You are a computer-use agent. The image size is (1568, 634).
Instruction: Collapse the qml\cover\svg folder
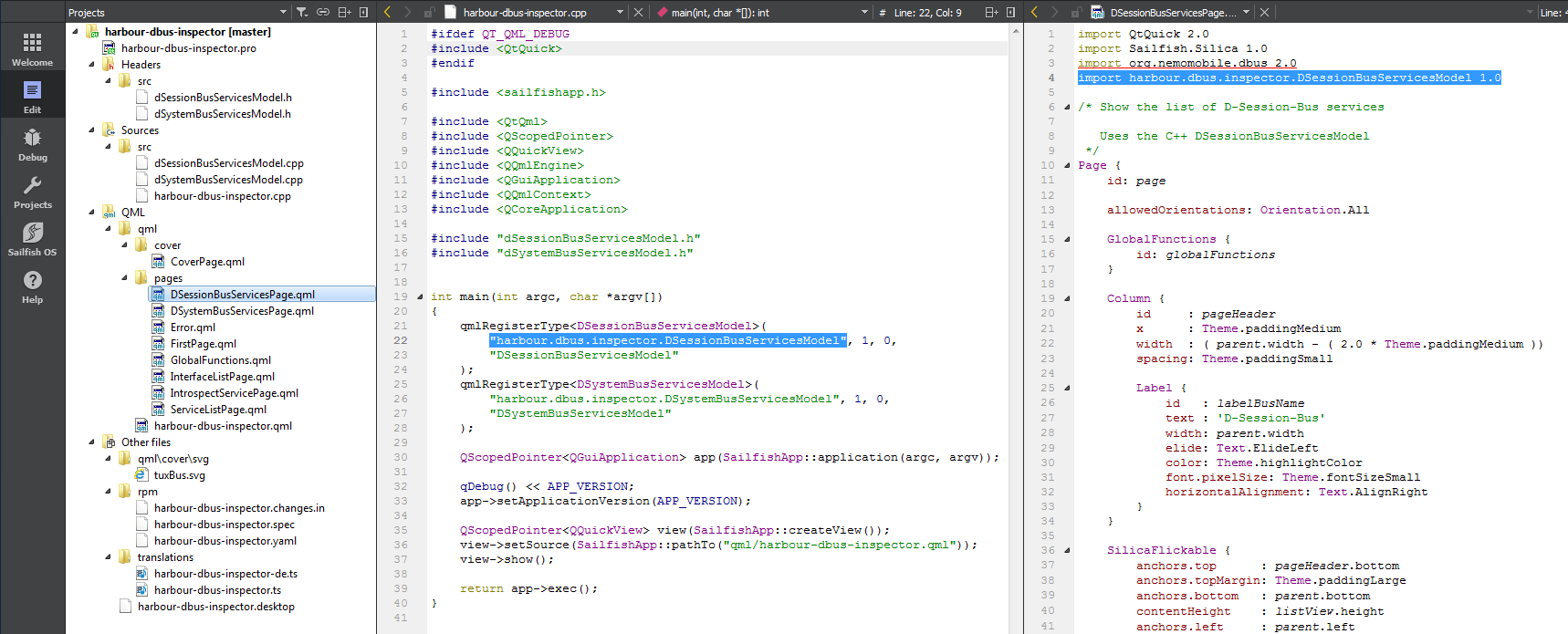click(108, 458)
